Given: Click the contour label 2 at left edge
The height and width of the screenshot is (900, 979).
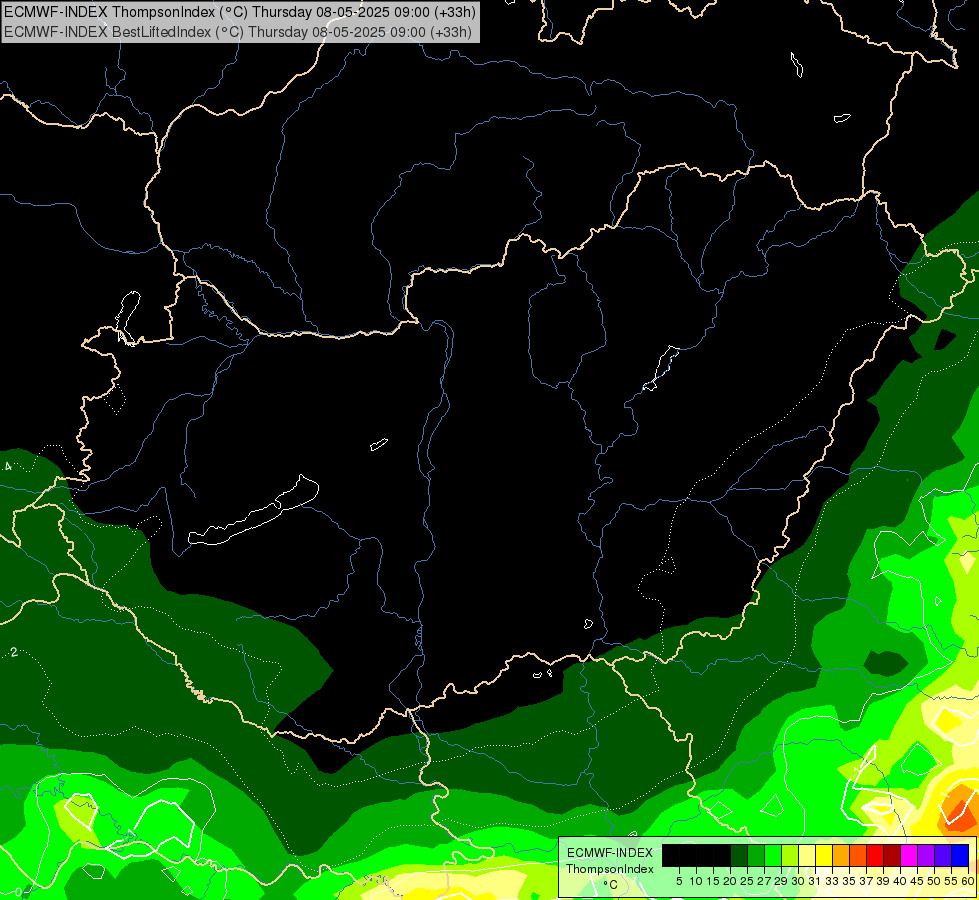Looking at the screenshot, I should (x=14, y=652).
